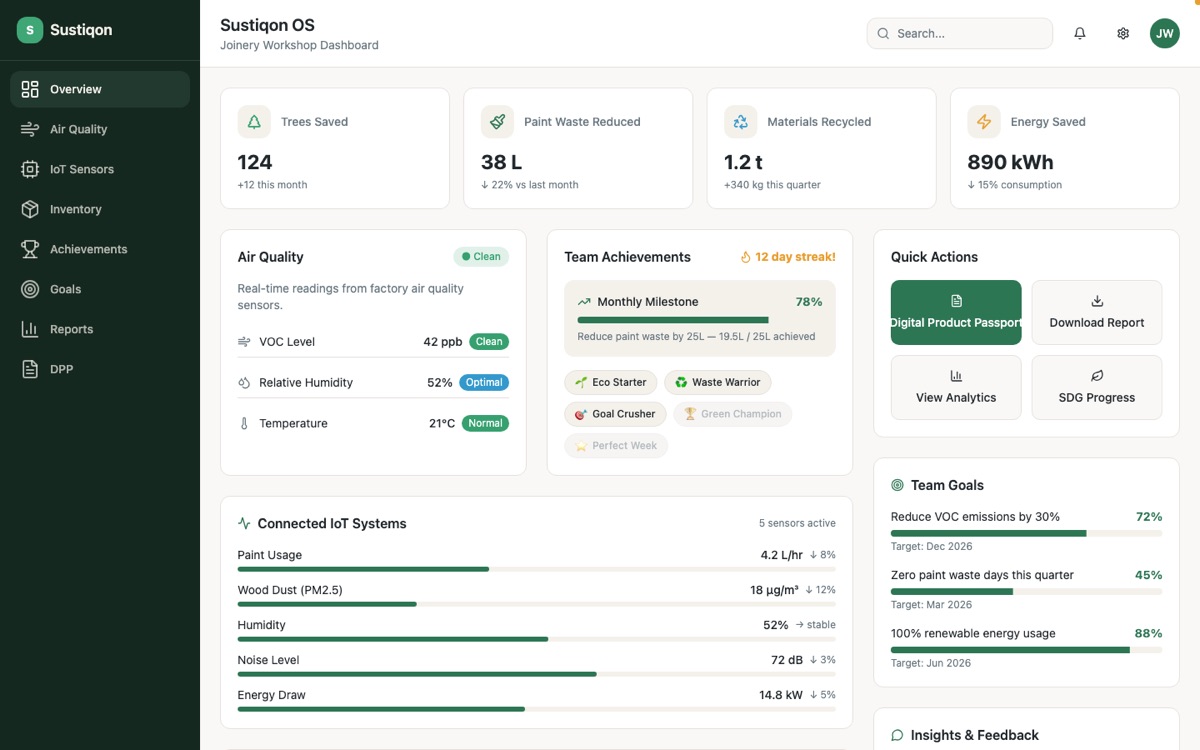The height and width of the screenshot is (750, 1200).
Task: Click the "14.8 kW" Energy Draw reading
Action: [781, 695]
